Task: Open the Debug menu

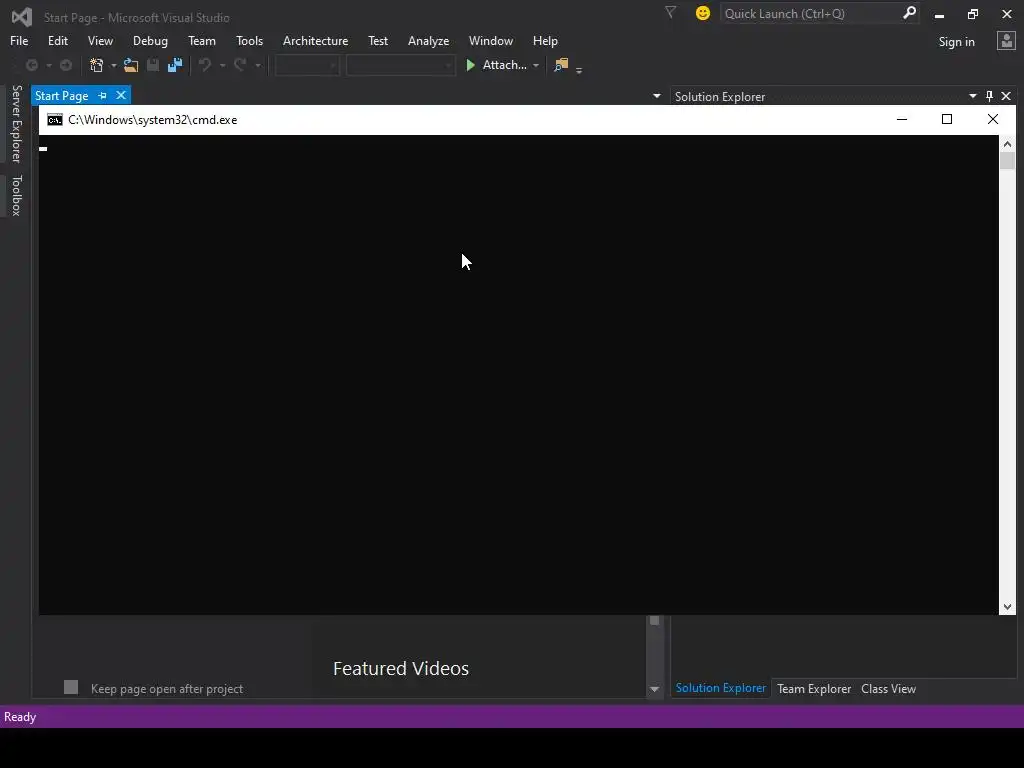Action: coord(150,40)
